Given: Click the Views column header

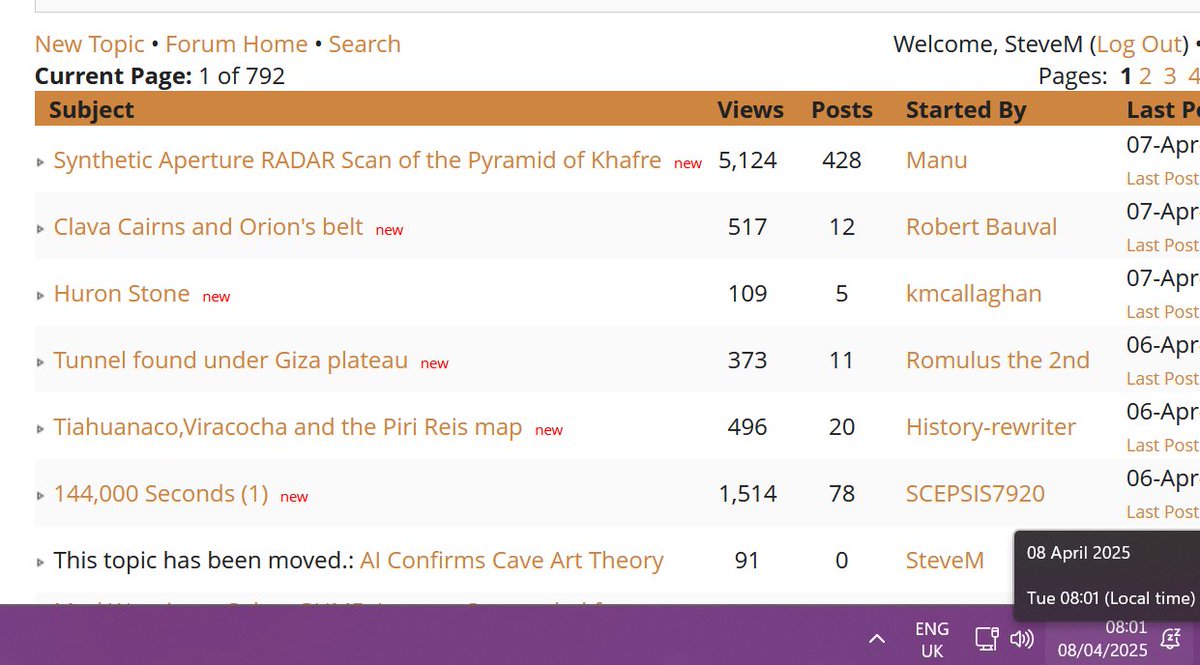Looking at the screenshot, I should 750,110.
